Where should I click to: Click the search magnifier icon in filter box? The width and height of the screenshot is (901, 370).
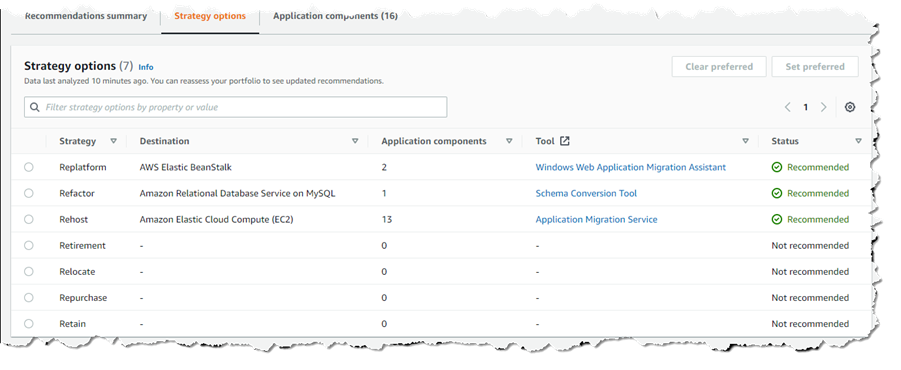[35, 107]
